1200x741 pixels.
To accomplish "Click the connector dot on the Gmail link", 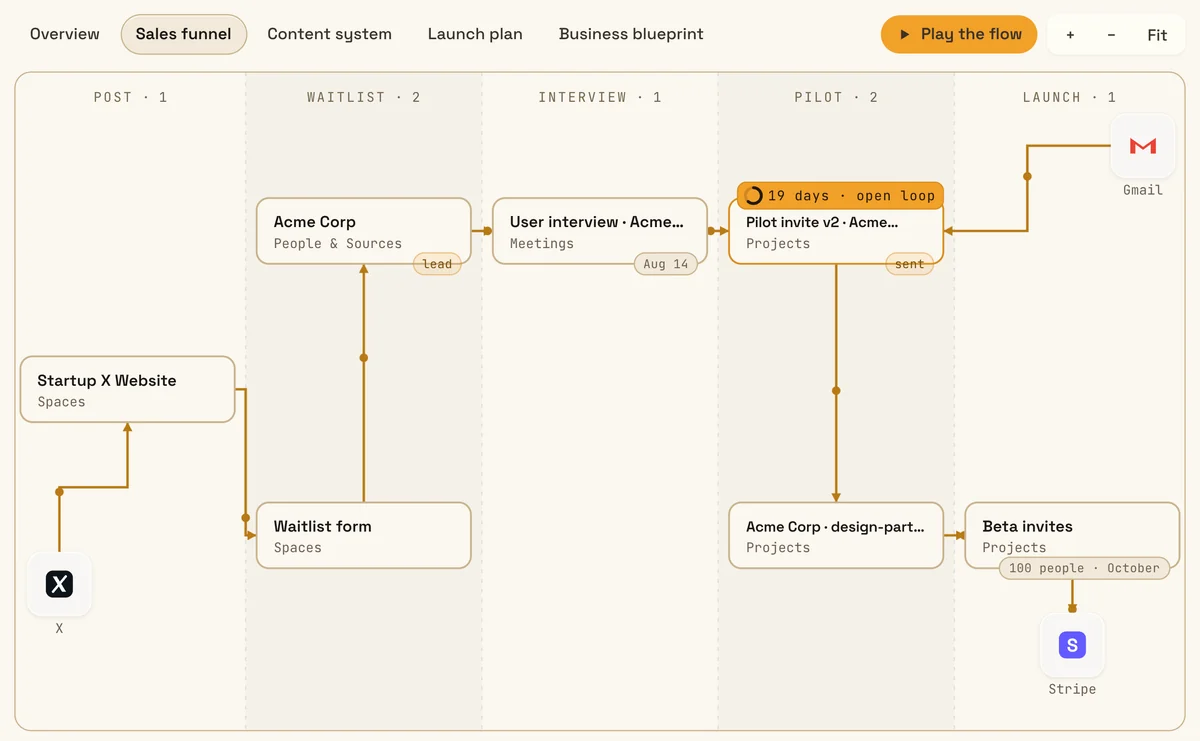I will (1027, 177).
